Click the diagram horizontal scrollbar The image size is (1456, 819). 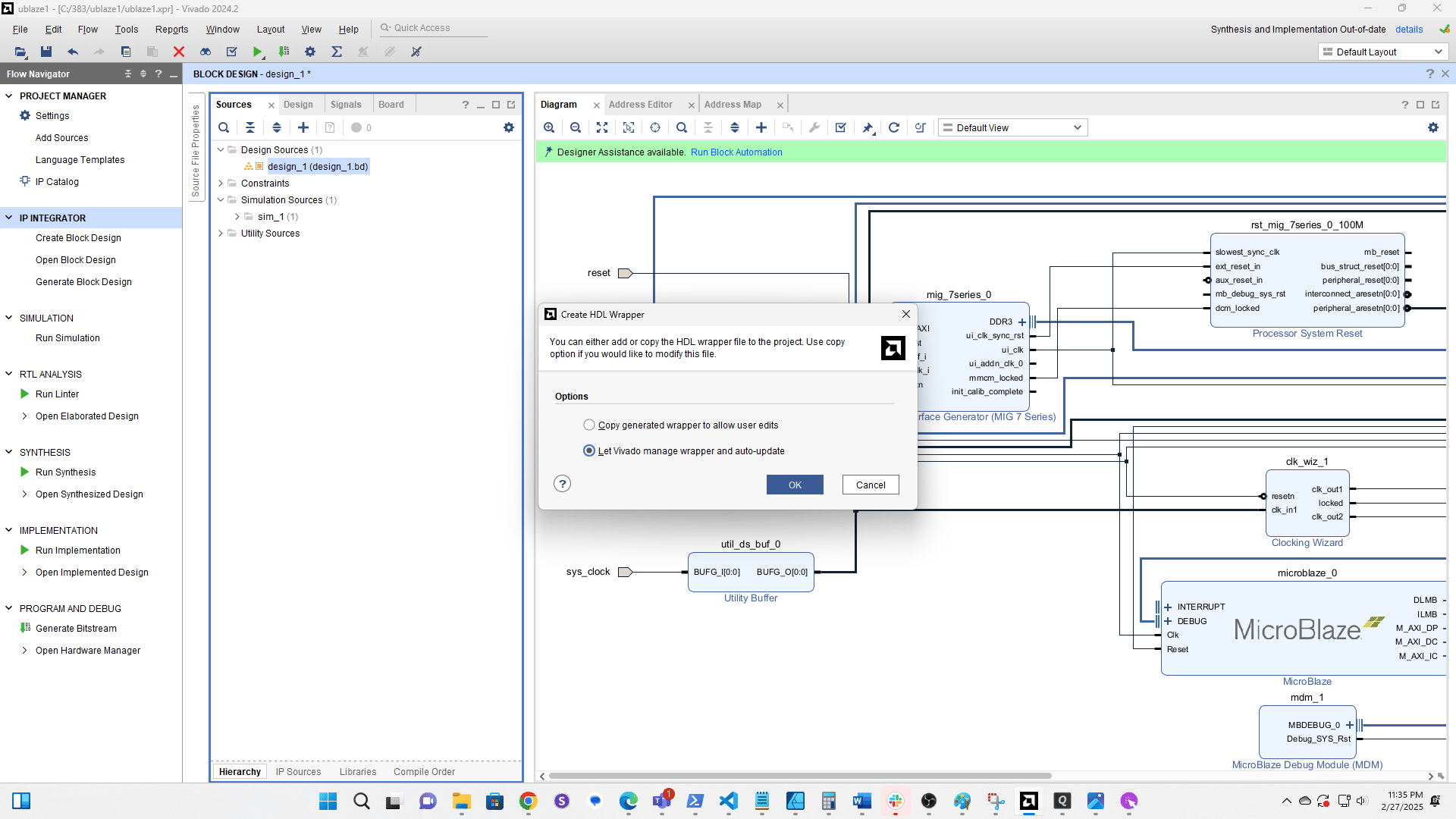click(799, 776)
